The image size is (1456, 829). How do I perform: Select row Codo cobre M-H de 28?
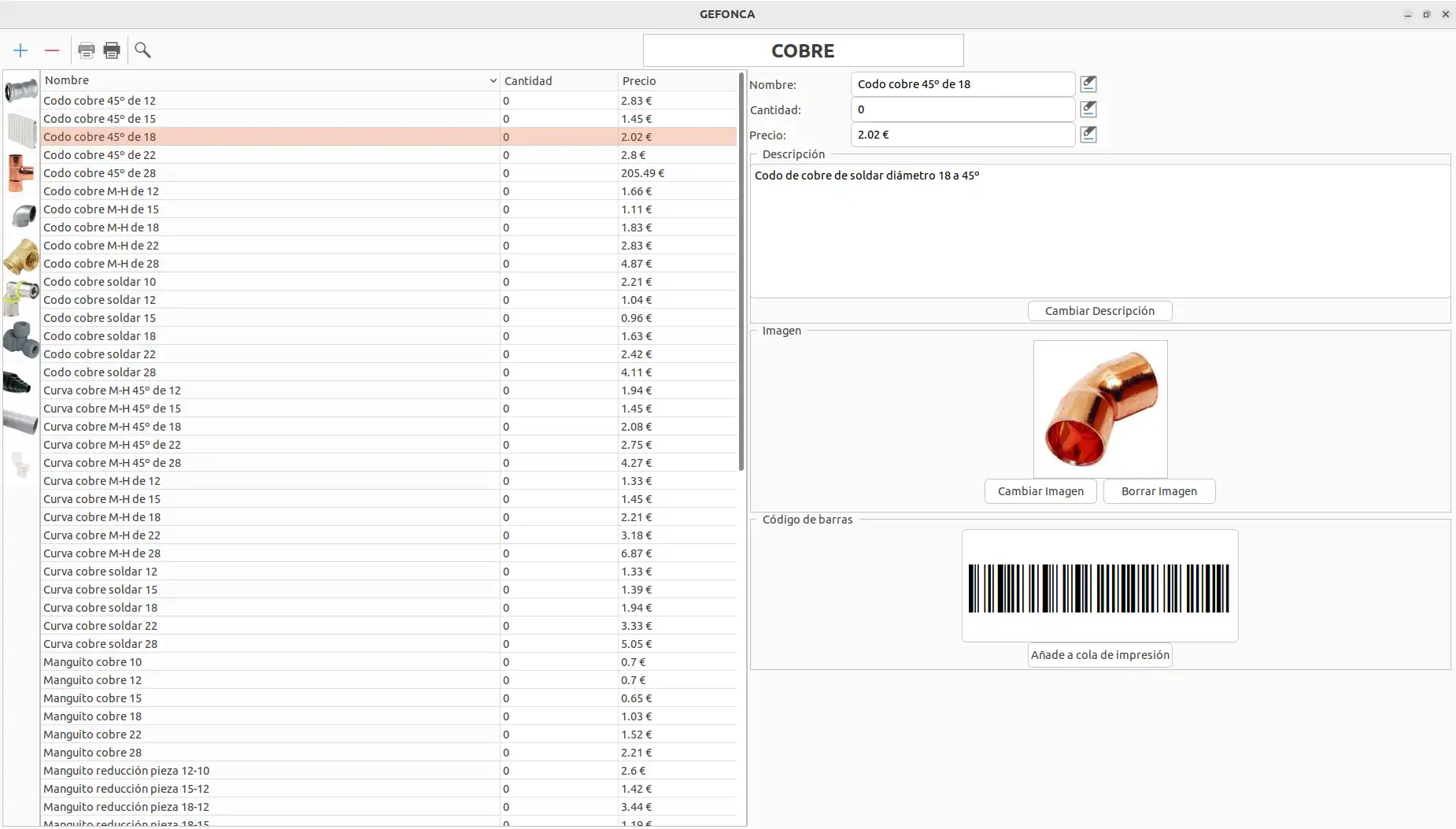point(389,264)
